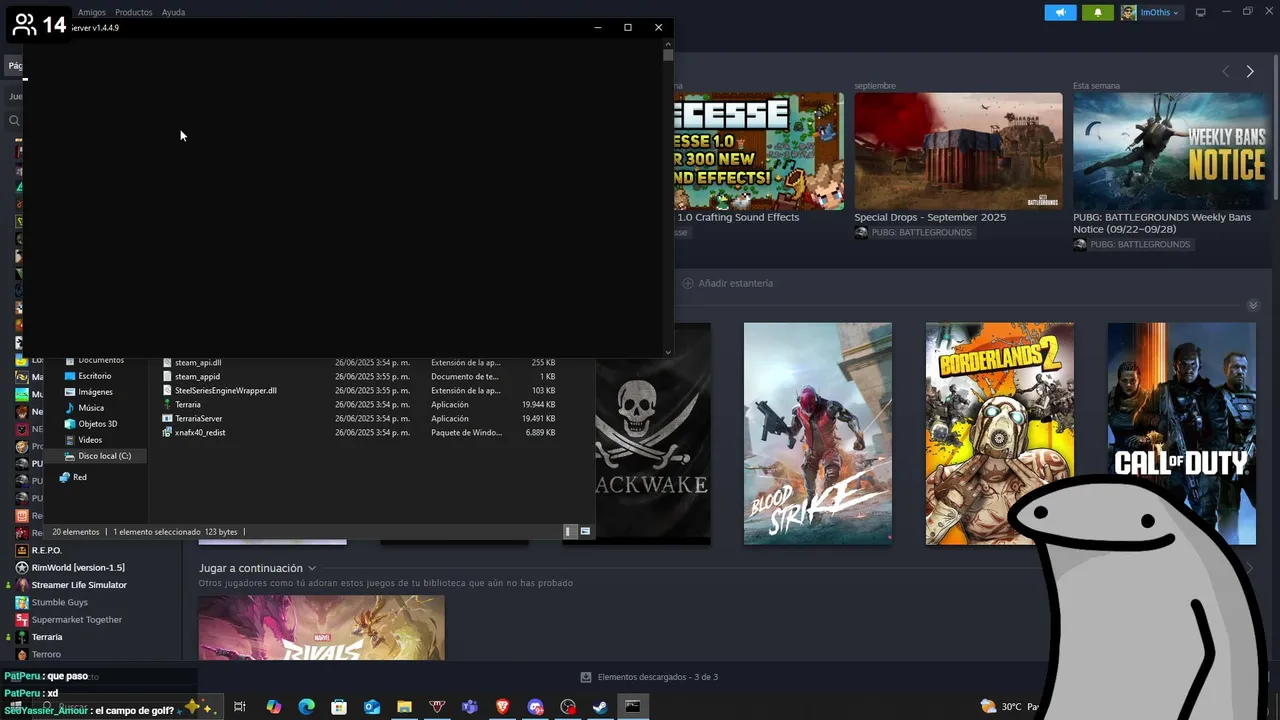Open Marvel Rivals suggestion banner
The width and height of the screenshot is (1280, 720).
coord(321,627)
